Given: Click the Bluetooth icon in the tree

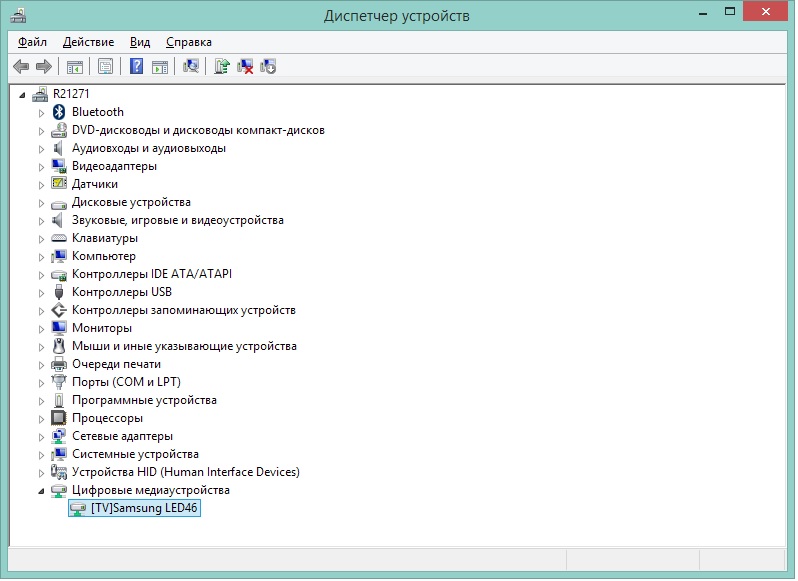Looking at the screenshot, I should [x=59, y=112].
